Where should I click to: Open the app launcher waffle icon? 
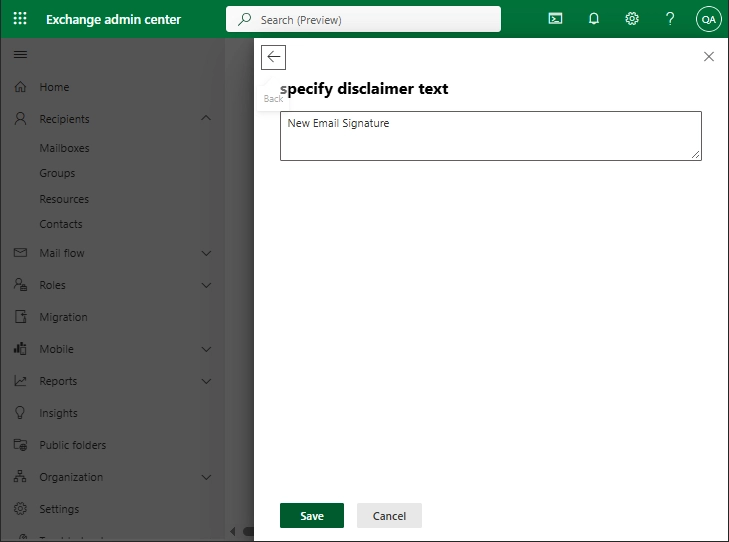pos(20,19)
